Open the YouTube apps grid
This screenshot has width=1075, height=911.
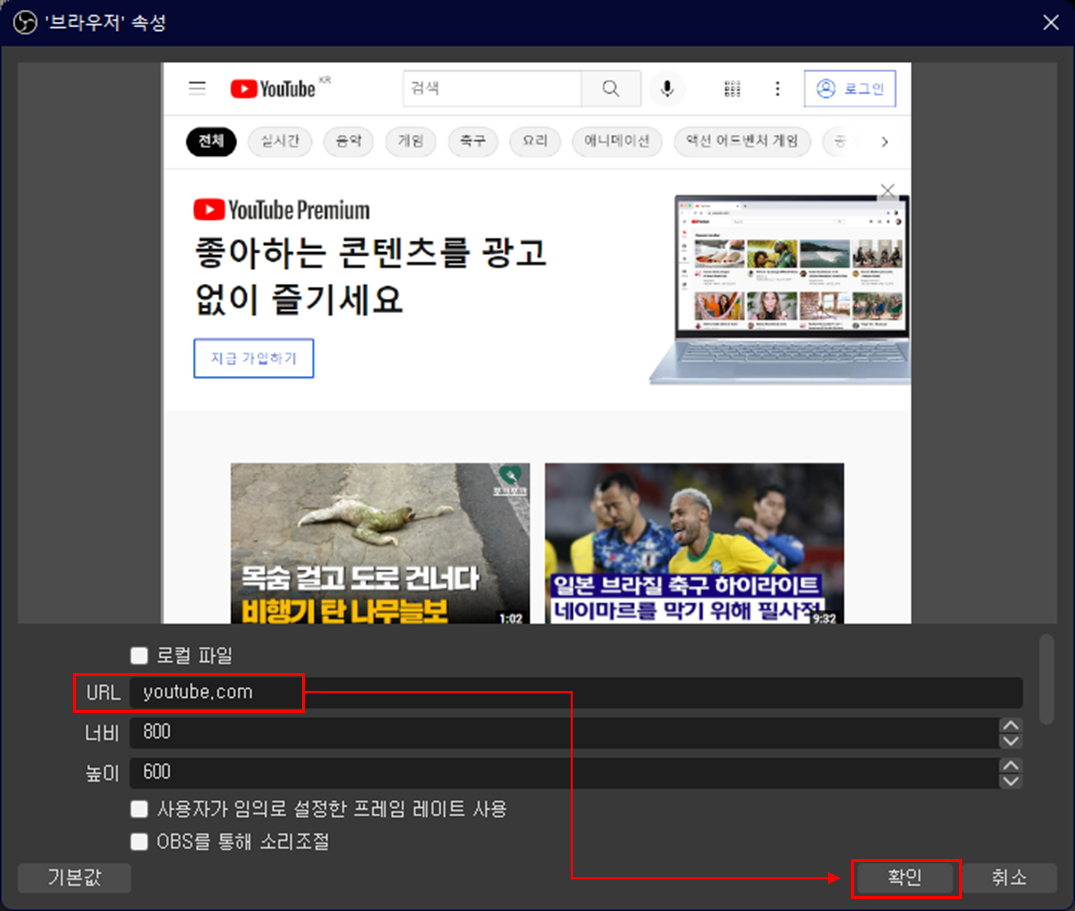click(x=732, y=88)
